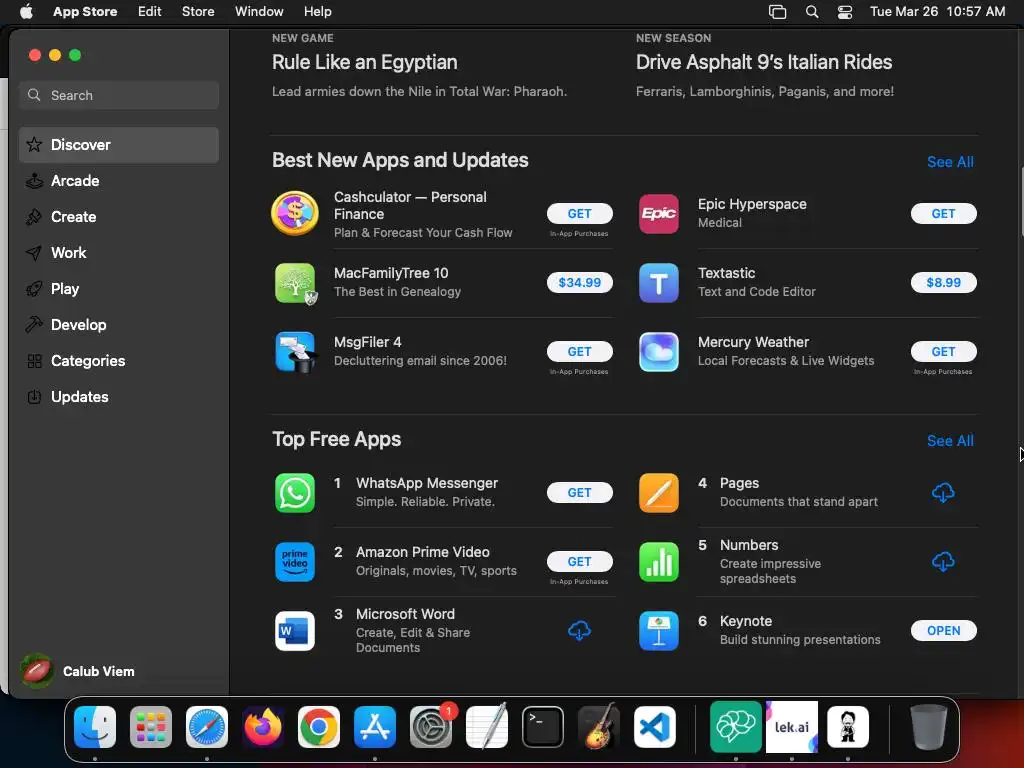Redownload Pages via cloud icon
Screen dimensions: 1024x768
coord(943,493)
